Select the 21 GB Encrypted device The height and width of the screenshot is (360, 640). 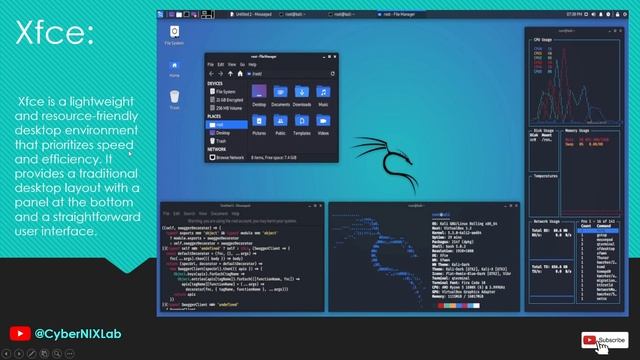click(226, 100)
